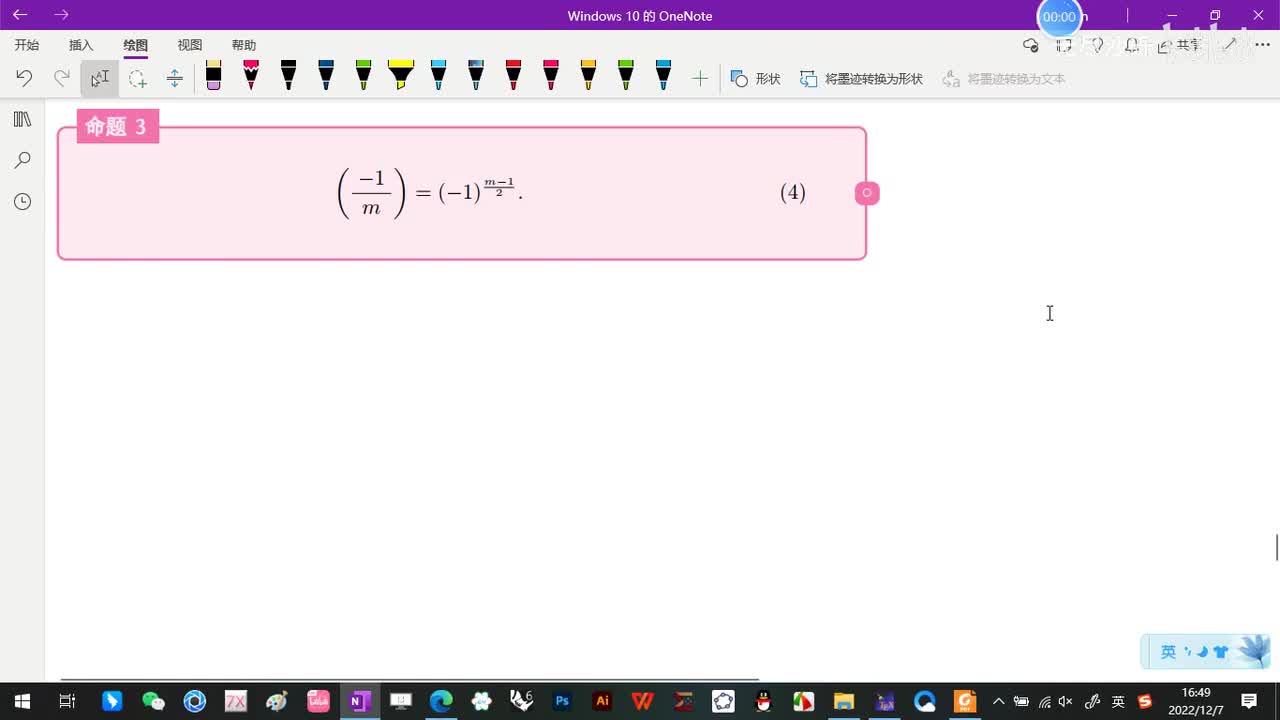Click 将墨迹转换为形状 ink to shape

pos(861,78)
